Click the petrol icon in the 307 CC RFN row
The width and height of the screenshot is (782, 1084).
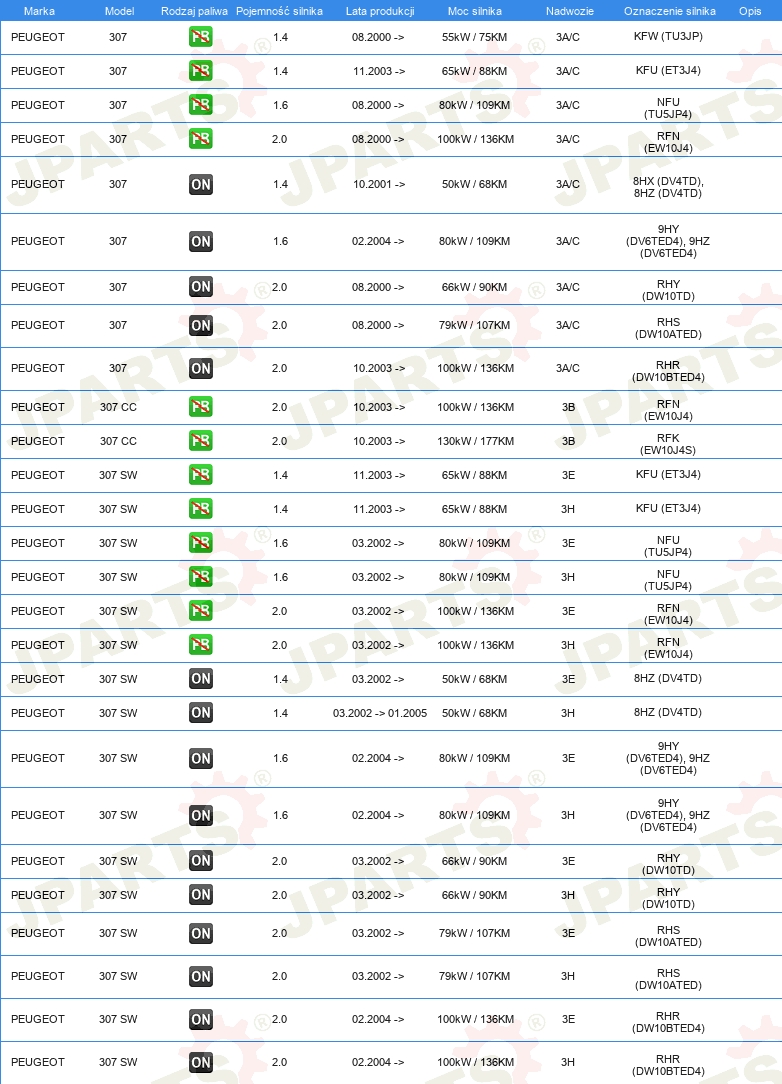tap(201, 406)
